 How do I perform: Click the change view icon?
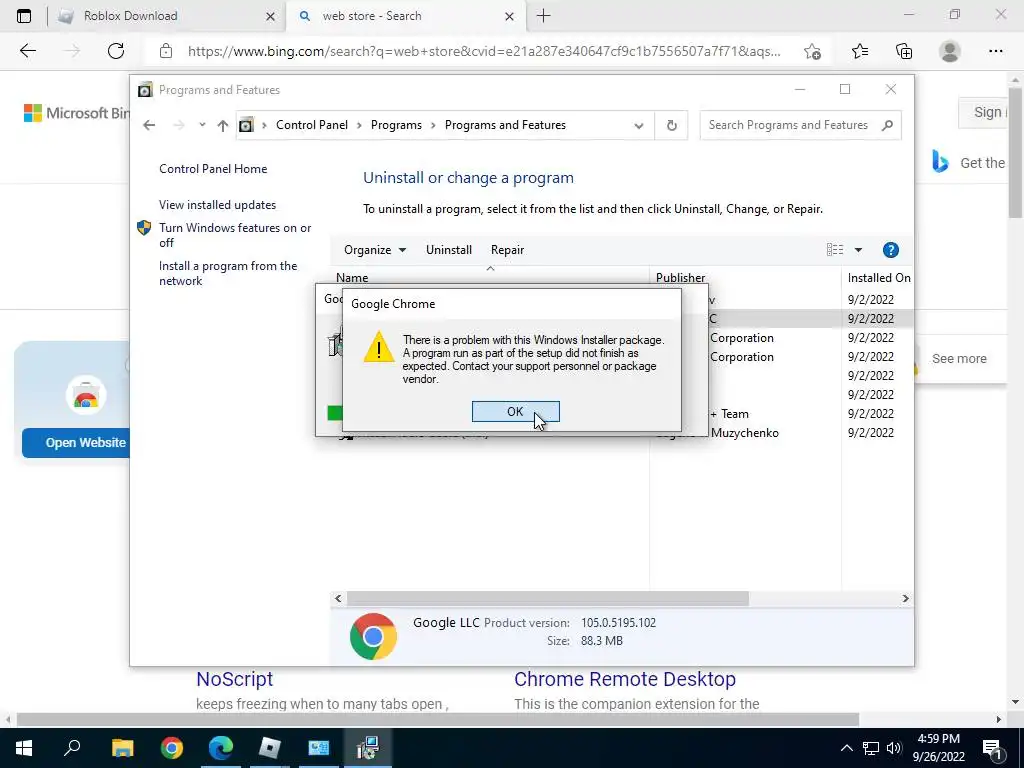[x=835, y=249]
